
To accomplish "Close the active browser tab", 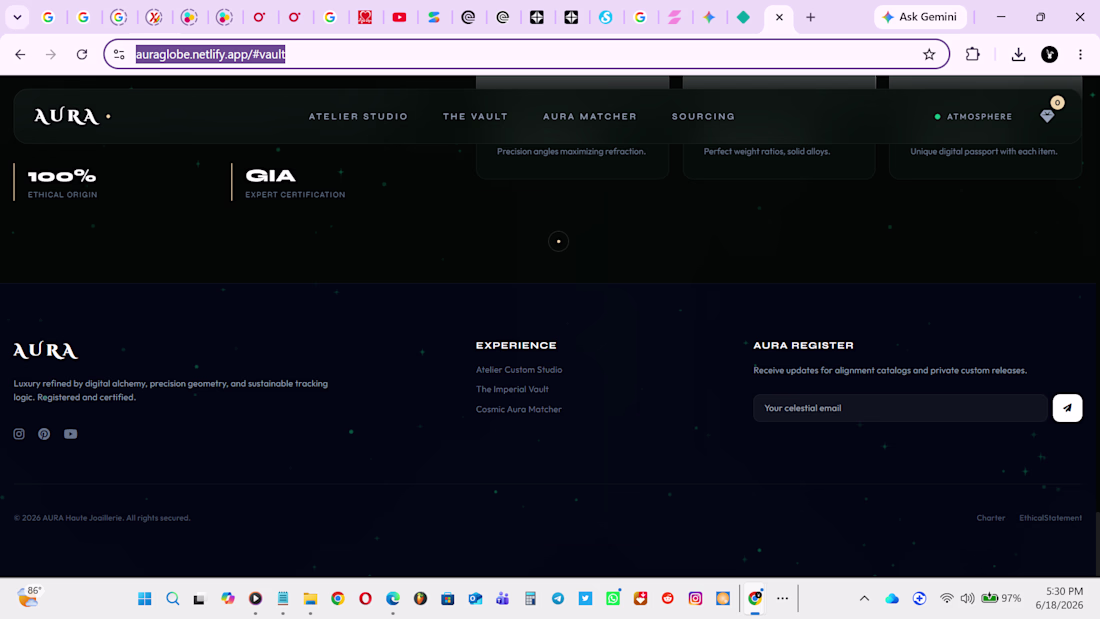I will point(779,17).
